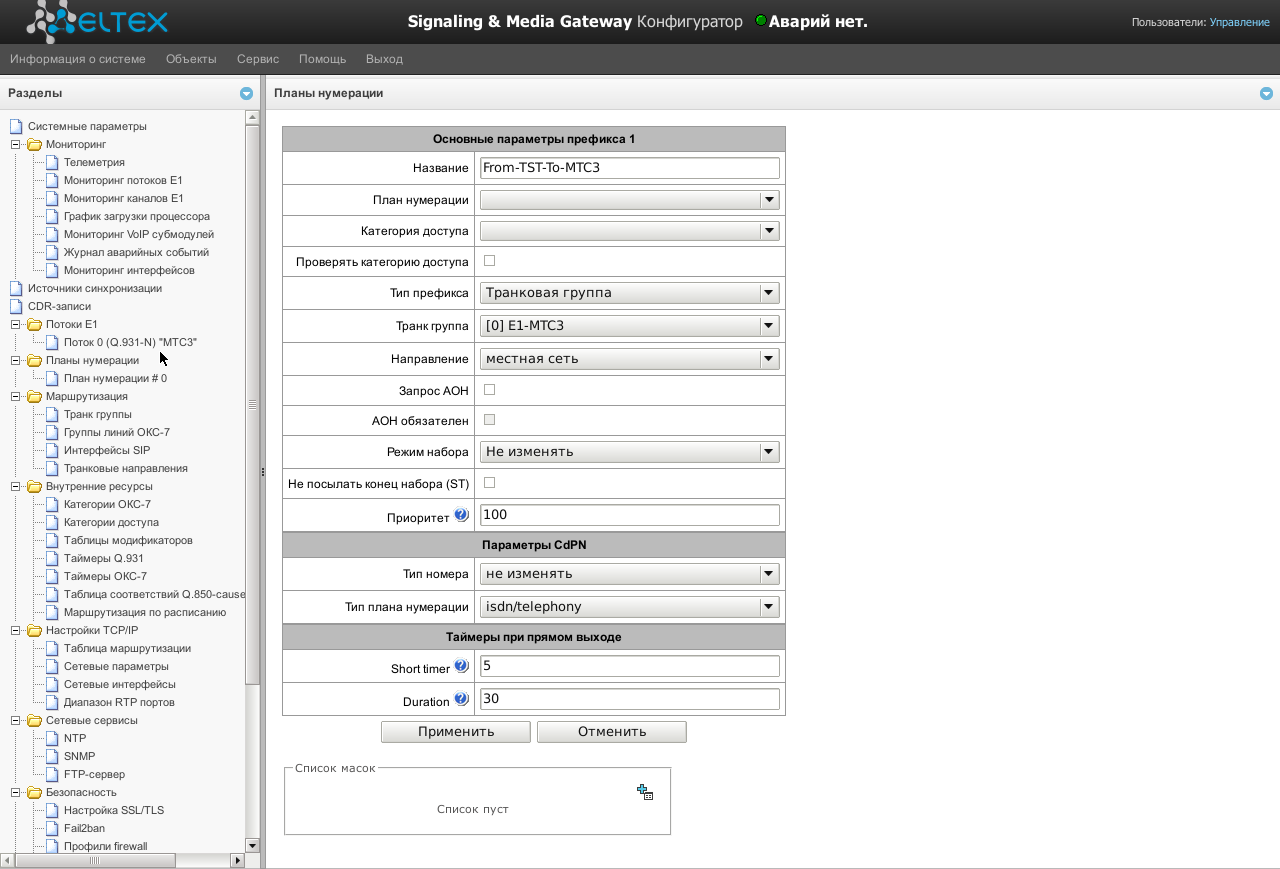Screen dimensions: 1280x869
Task: Click the Применить button
Action: point(456,732)
